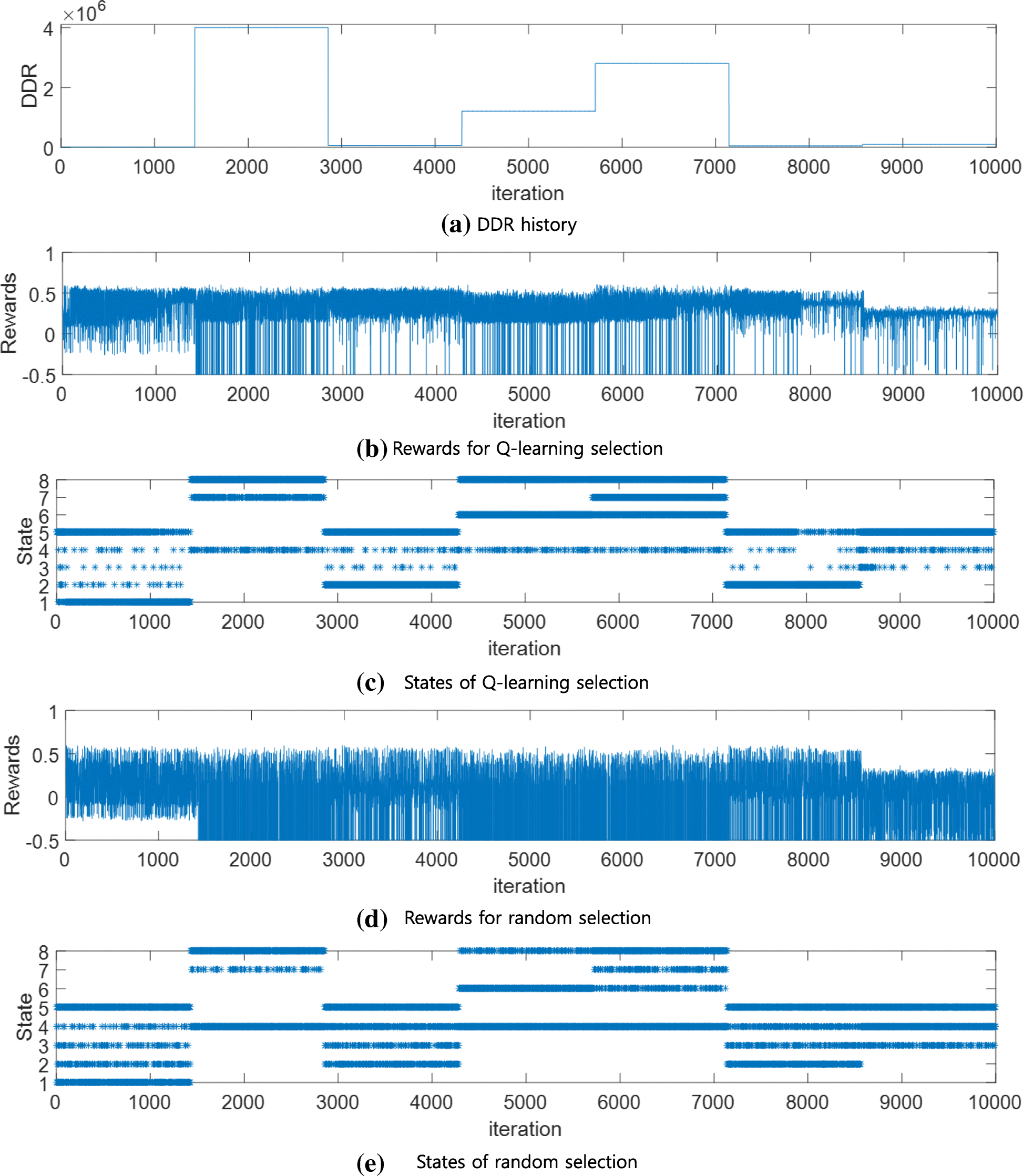Click the state 1 marker band in panel (e)
This screenshot has width=1023, height=1176.
click(124, 1082)
